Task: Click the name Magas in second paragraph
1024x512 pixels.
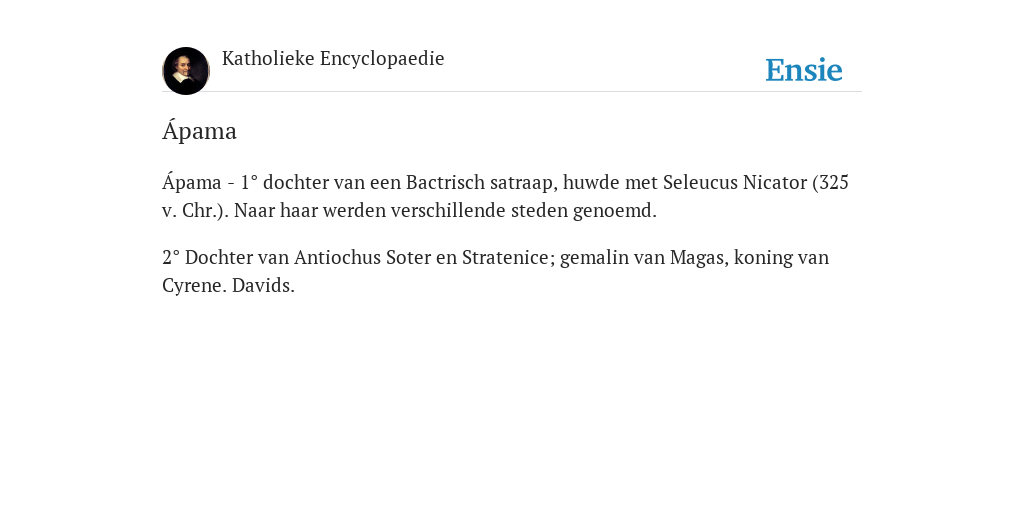Action: [699, 259]
